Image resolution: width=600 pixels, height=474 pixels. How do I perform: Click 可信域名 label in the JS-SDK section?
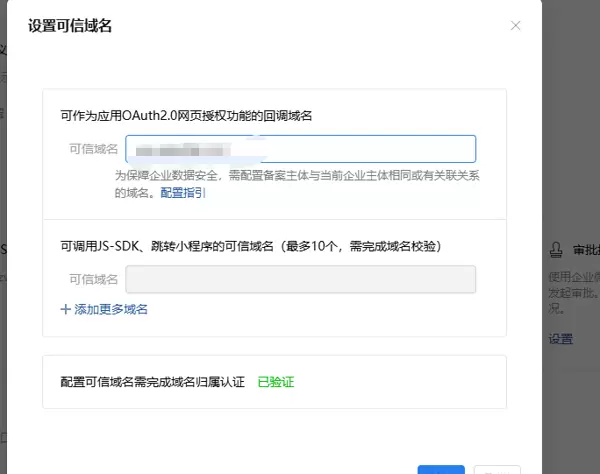93,279
